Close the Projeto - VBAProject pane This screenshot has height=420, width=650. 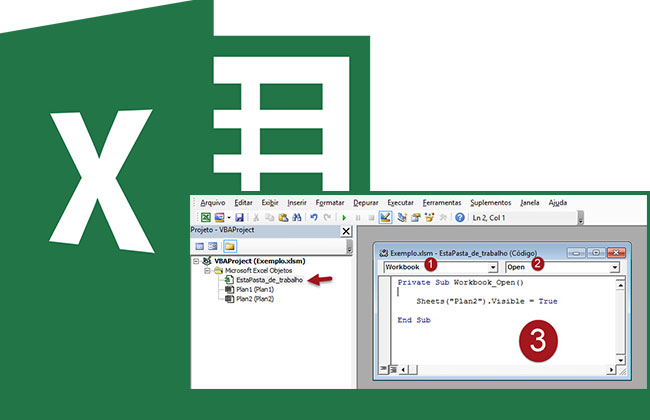346,231
